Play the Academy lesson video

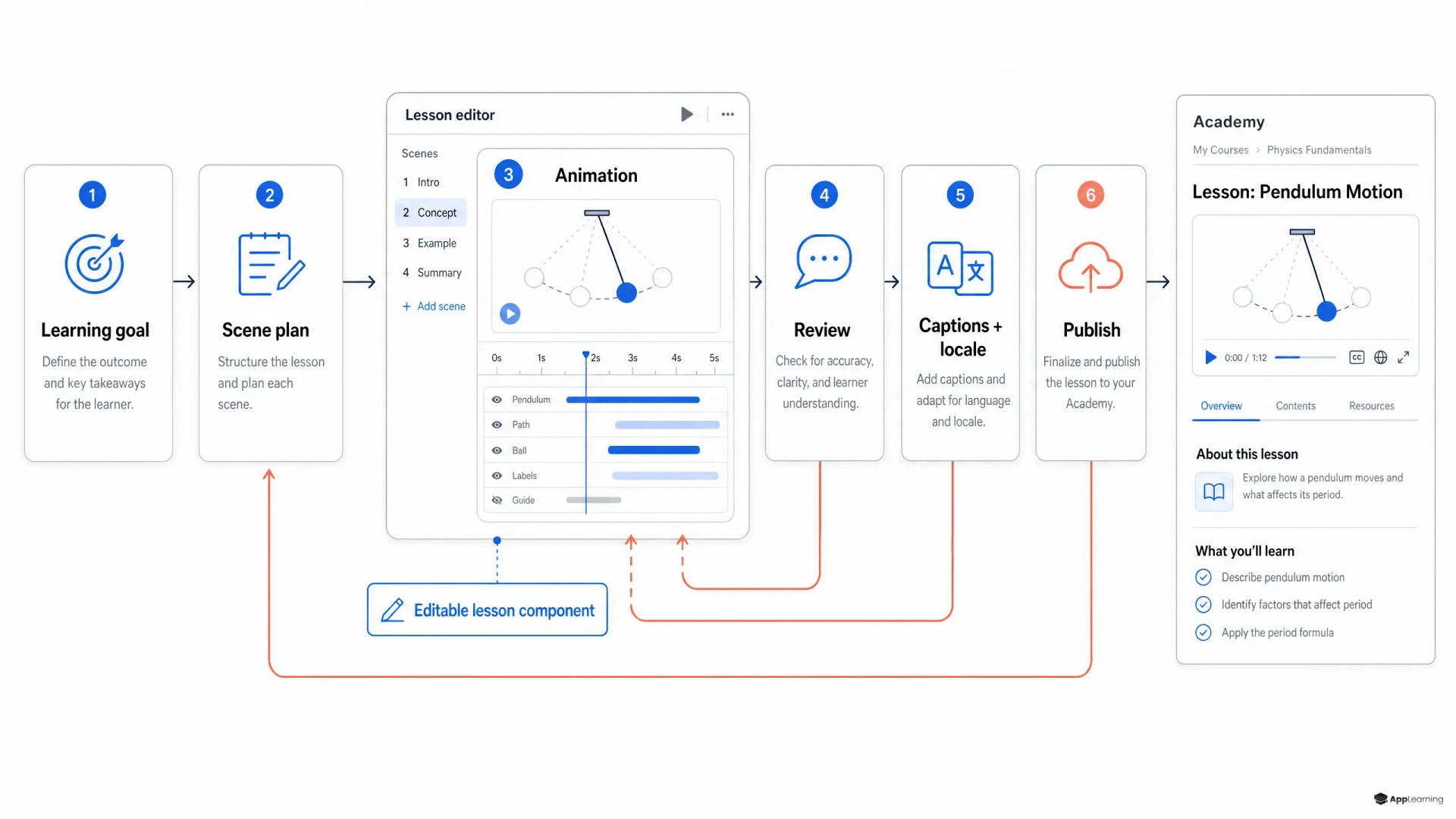click(1210, 357)
